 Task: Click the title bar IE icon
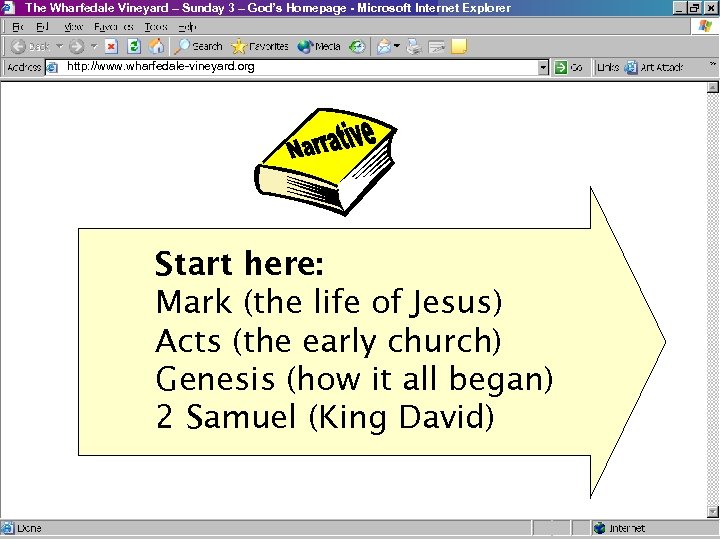coord(8,8)
